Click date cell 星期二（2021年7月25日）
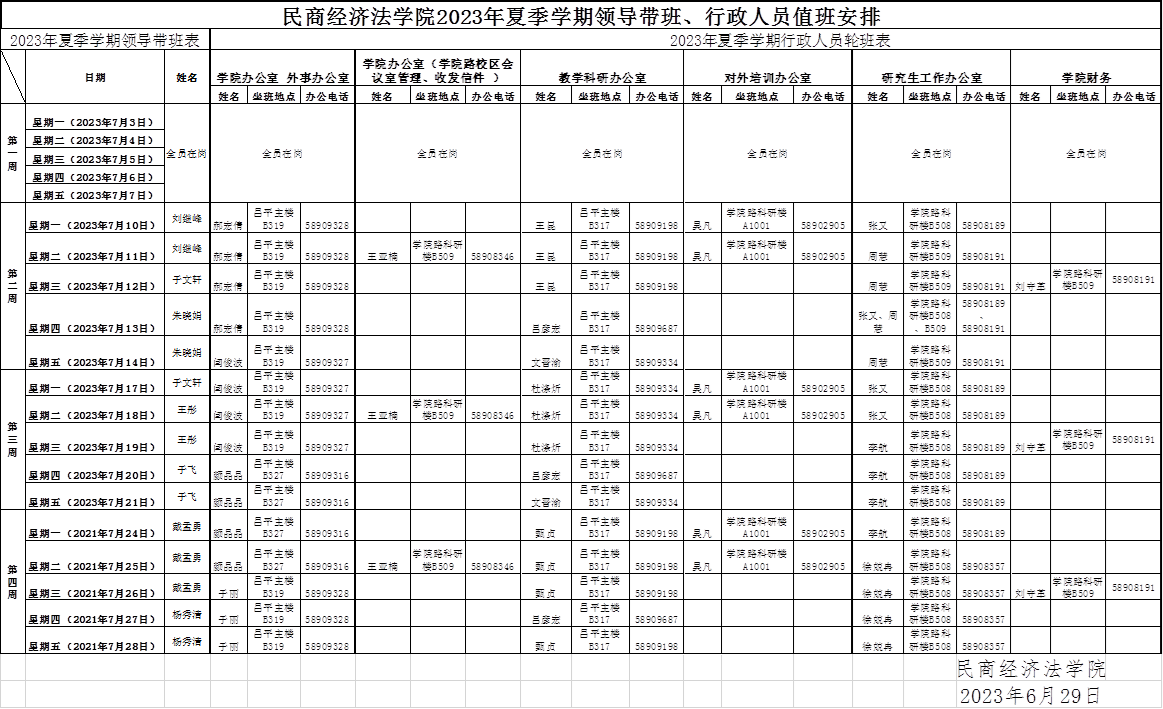Screen dimensions: 1163x709 [95, 566]
